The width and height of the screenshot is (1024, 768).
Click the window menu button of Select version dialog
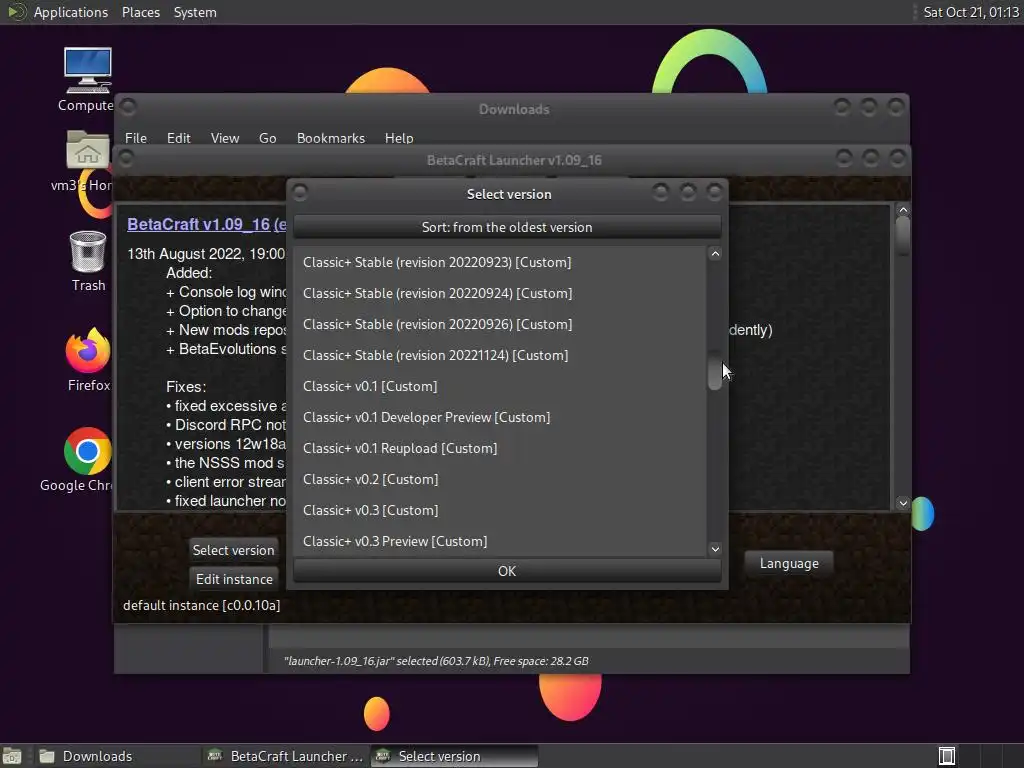tap(300, 193)
